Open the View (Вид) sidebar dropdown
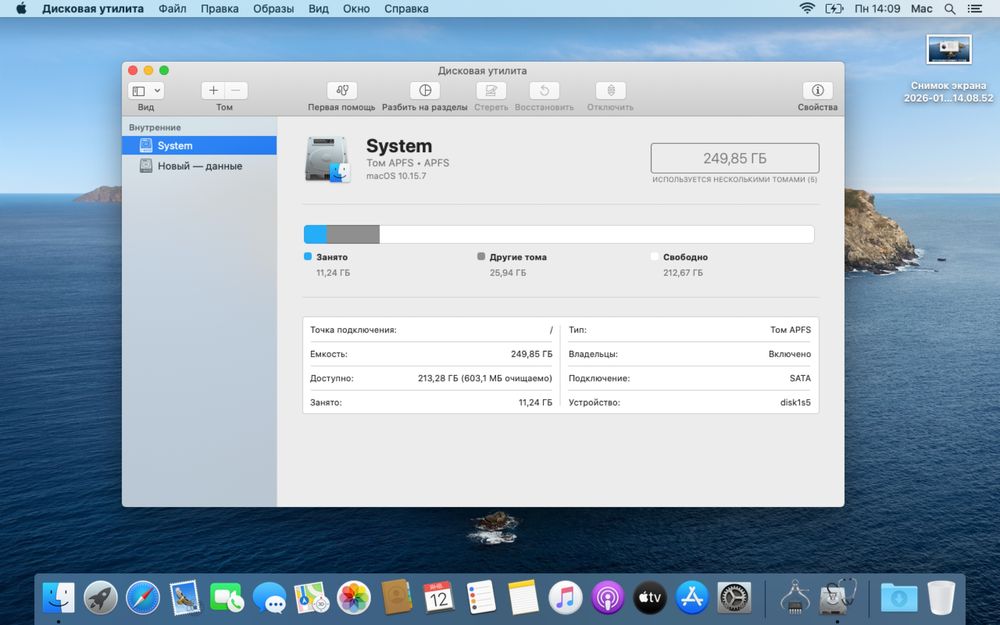Viewport: 1000px width, 625px height. (146, 91)
